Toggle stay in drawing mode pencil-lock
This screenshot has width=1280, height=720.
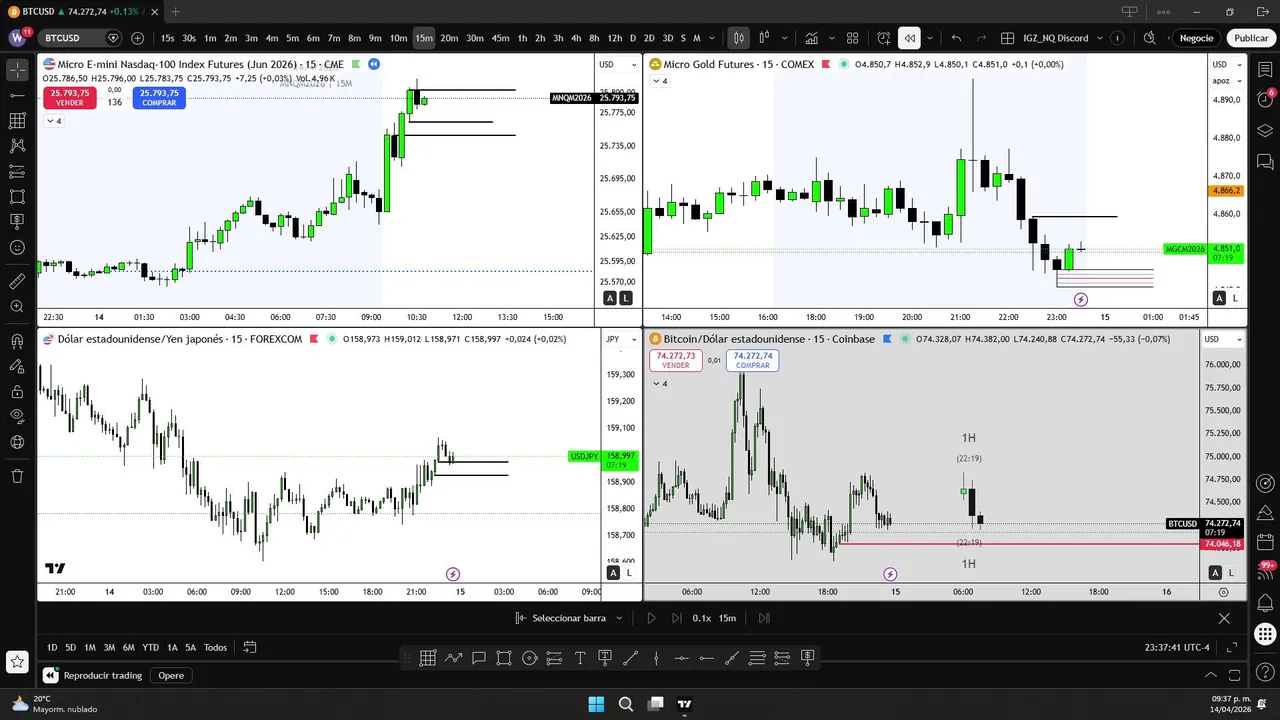click(17, 366)
